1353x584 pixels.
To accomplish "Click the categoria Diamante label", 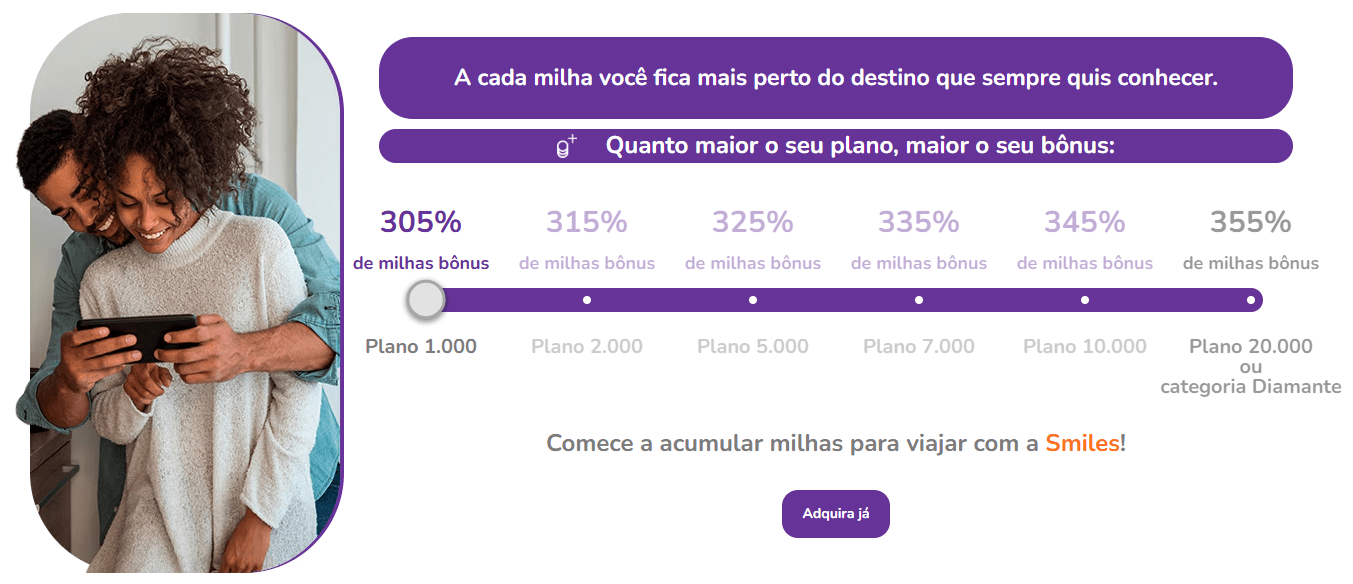I will click(1251, 387).
